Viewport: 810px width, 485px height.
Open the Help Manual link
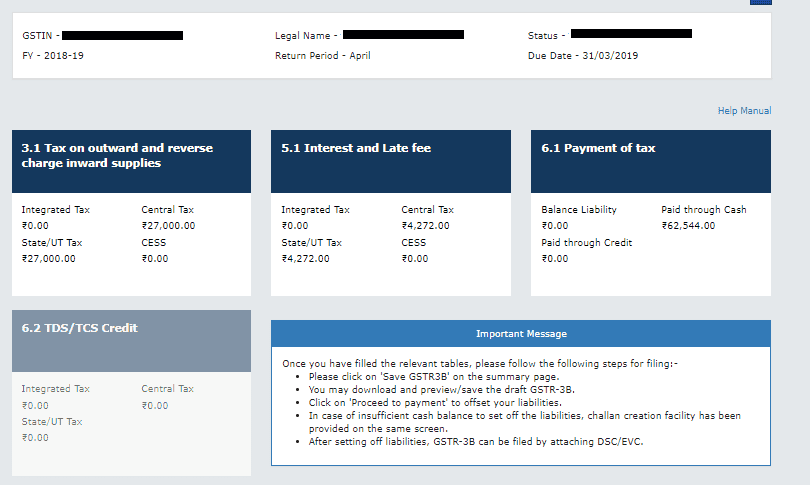[744, 111]
